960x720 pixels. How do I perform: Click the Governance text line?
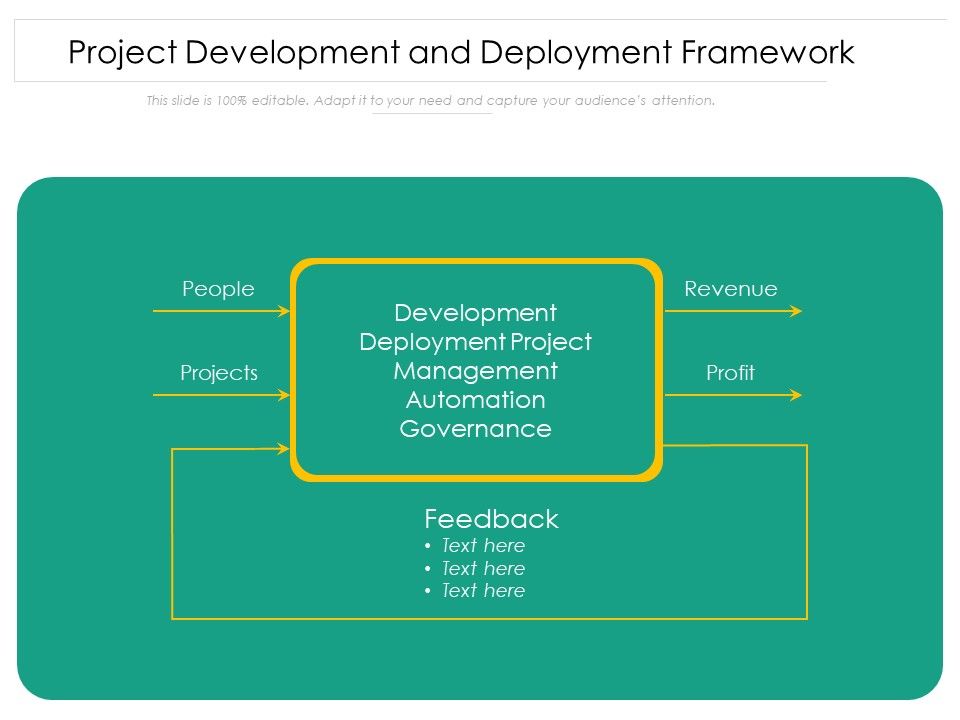pos(475,429)
